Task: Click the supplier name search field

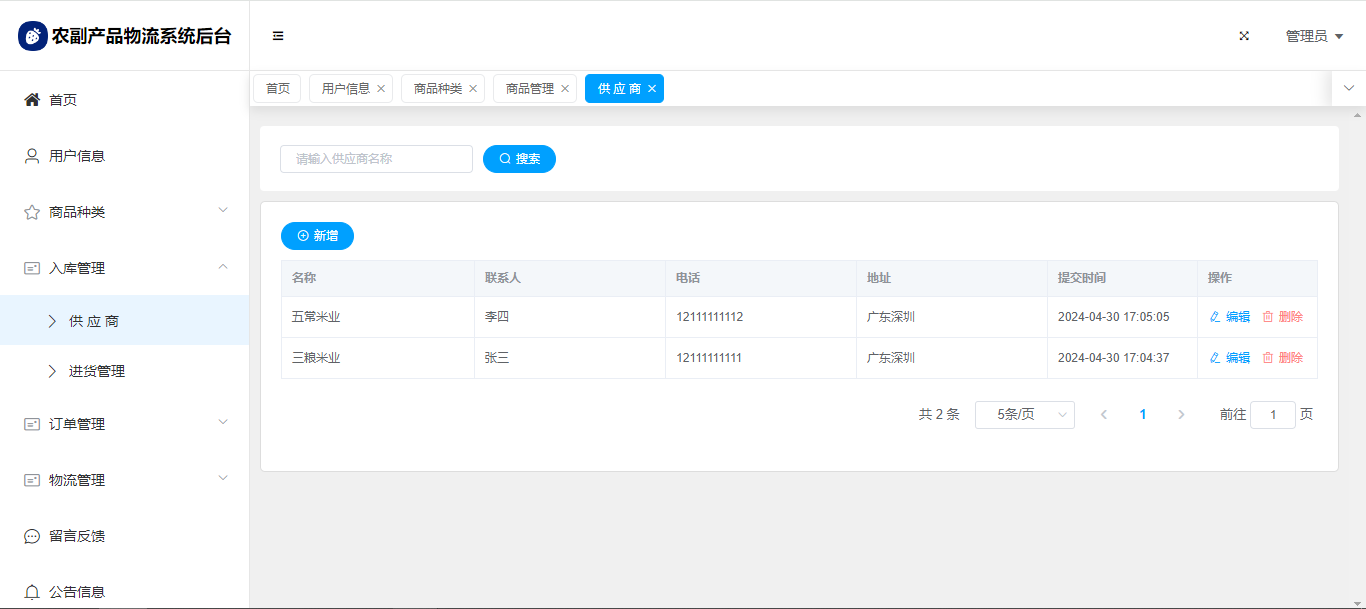Action: click(376, 159)
